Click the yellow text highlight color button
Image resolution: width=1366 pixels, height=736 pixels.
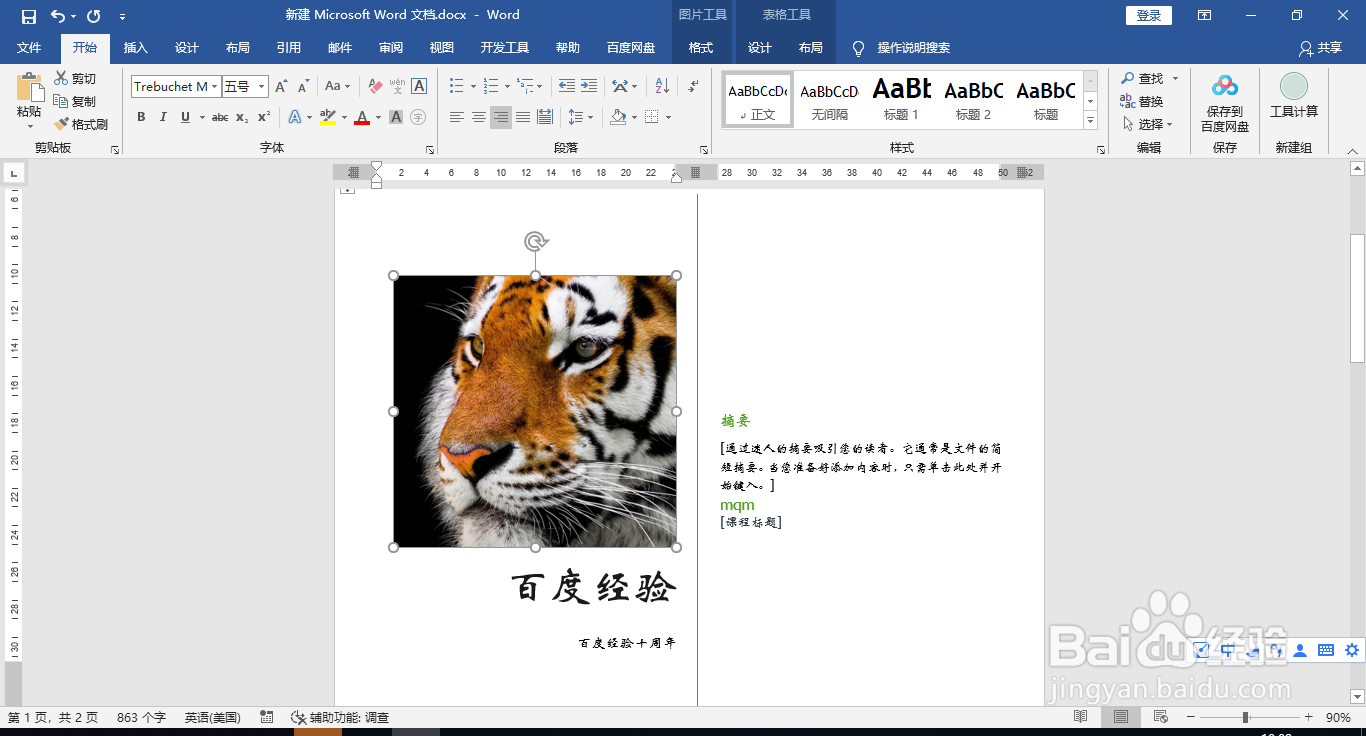(x=327, y=117)
